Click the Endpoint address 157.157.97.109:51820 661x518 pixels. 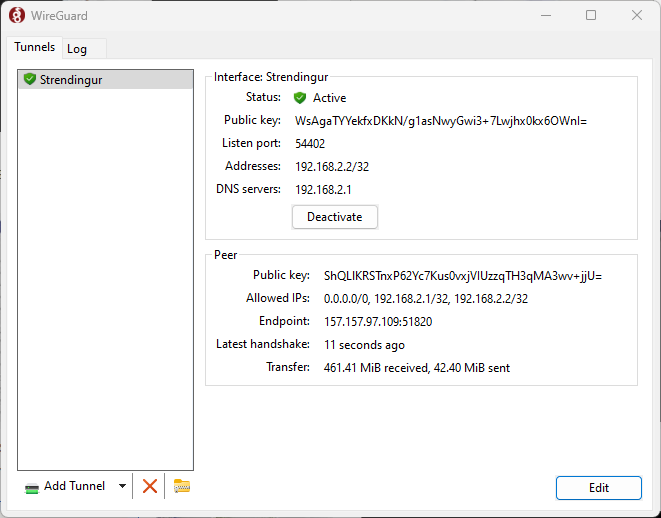coord(378,322)
